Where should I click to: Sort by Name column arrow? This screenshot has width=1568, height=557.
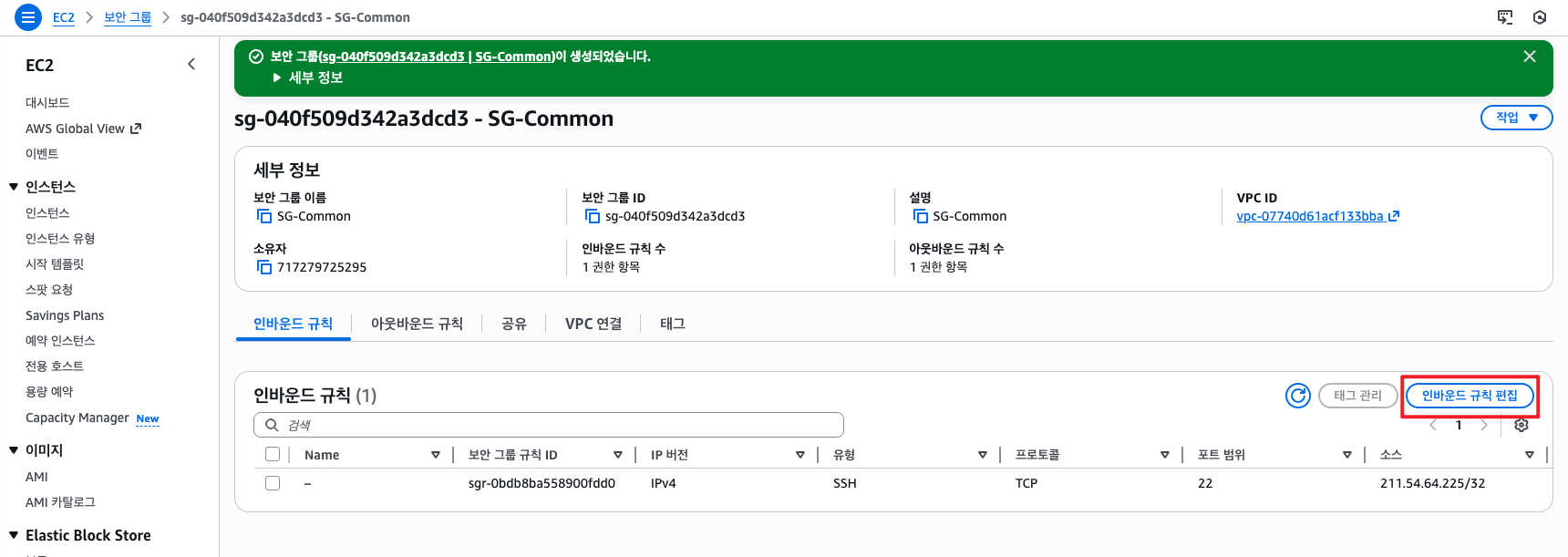(x=435, y=455)
